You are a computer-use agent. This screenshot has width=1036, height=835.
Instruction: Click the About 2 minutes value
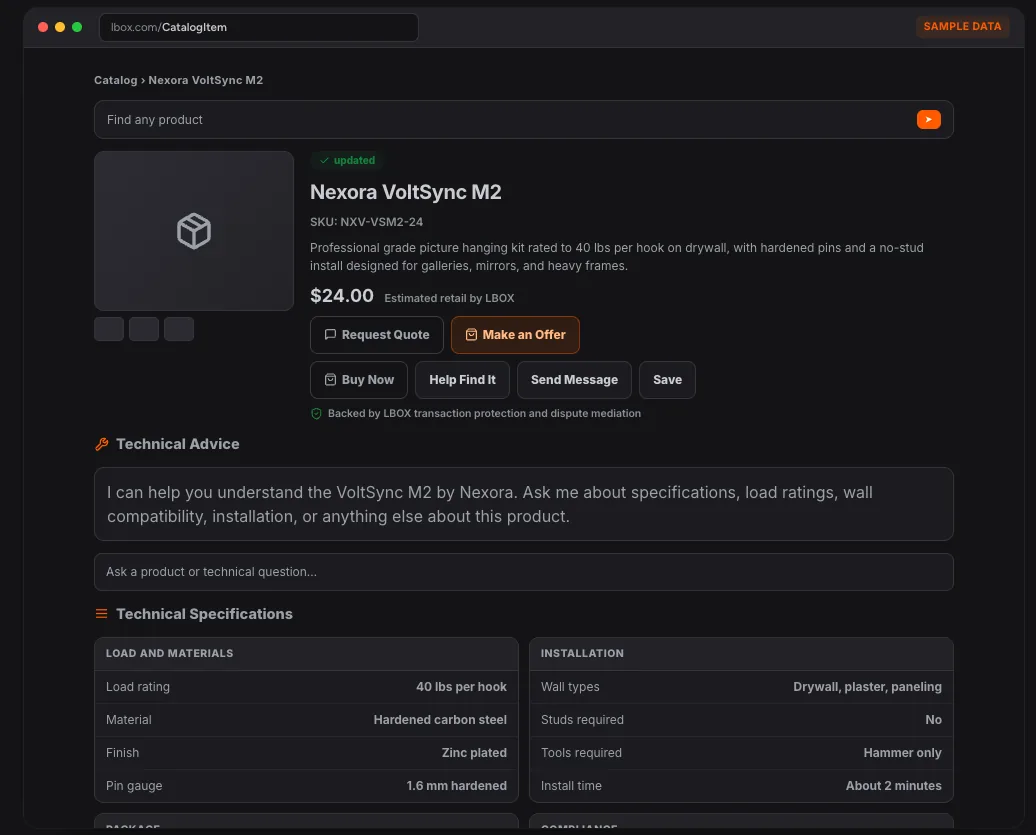coord(894,786)
